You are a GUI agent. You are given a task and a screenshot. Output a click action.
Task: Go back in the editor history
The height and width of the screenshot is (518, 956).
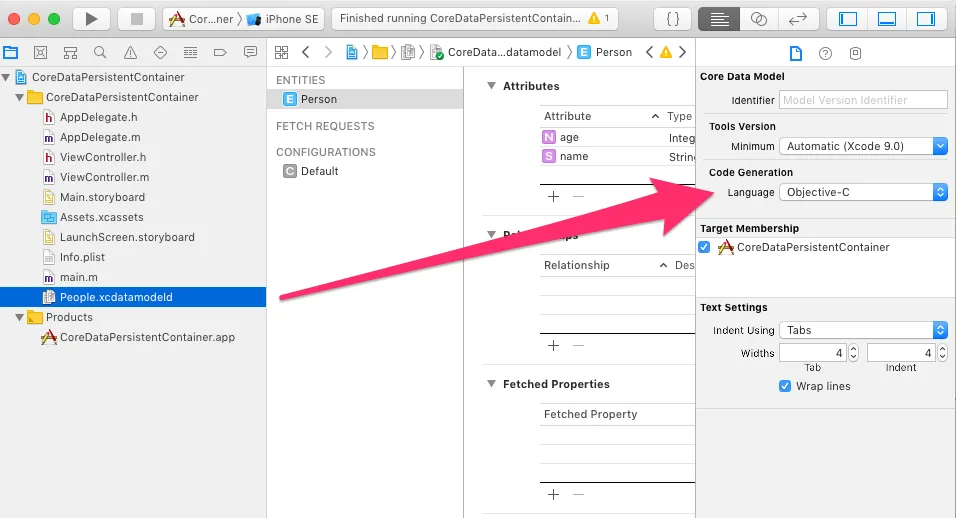[x=306, y=52]
